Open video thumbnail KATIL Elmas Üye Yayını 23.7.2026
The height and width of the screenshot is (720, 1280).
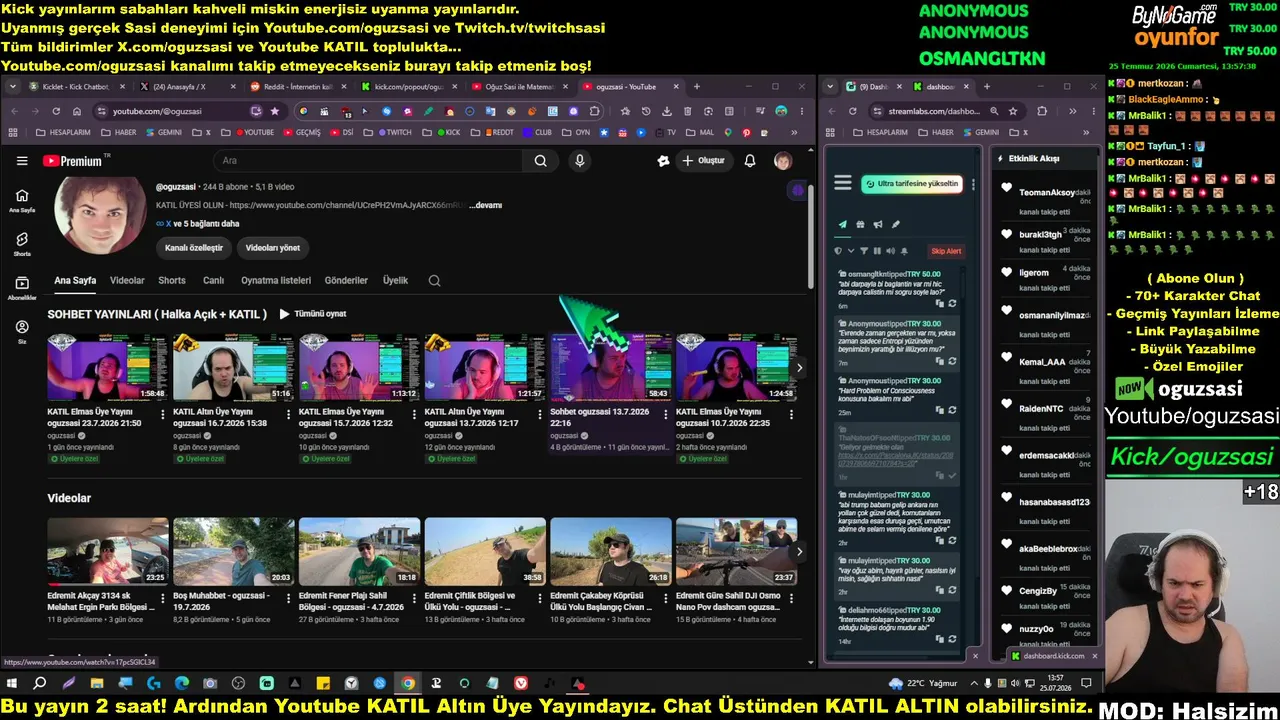point(107,367)
